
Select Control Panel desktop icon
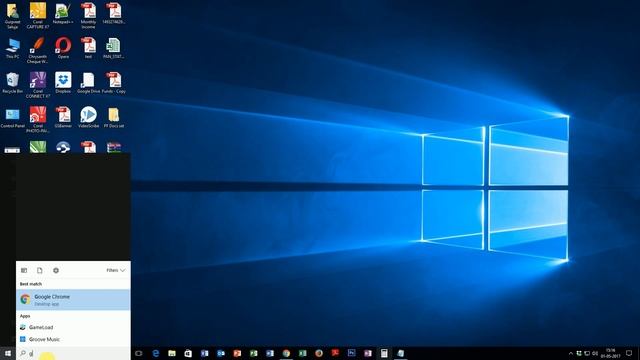point(13,118)
